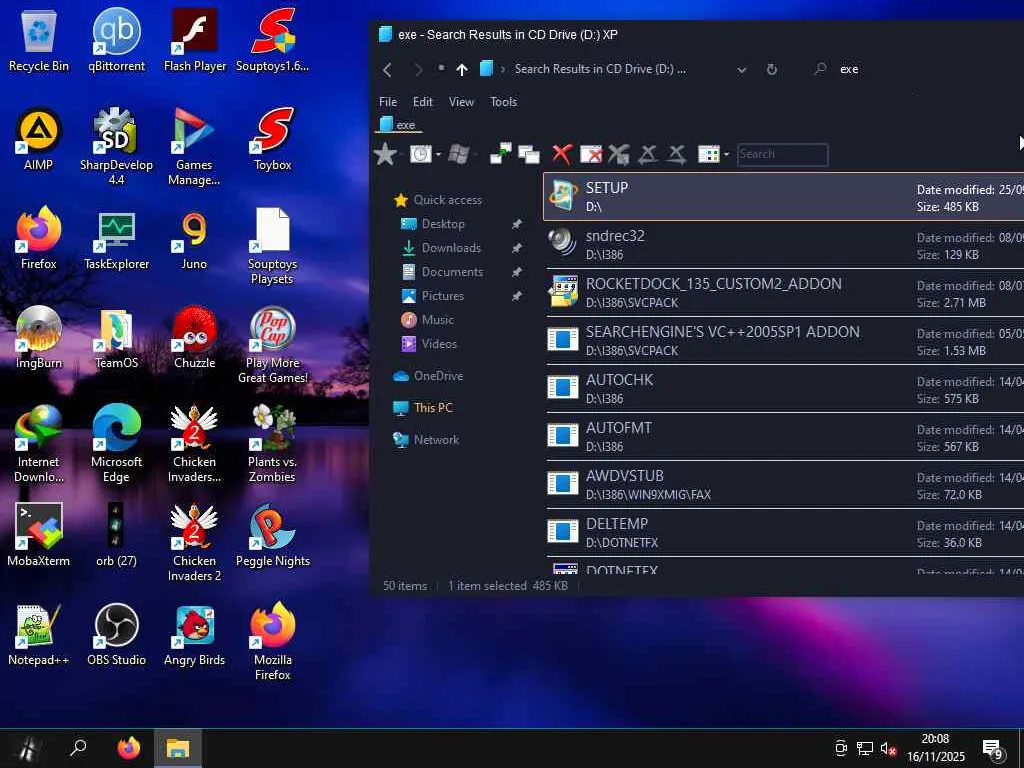Select Network in navigation pane
Screen dimensions: 1024x768
(x=436, y=440)
